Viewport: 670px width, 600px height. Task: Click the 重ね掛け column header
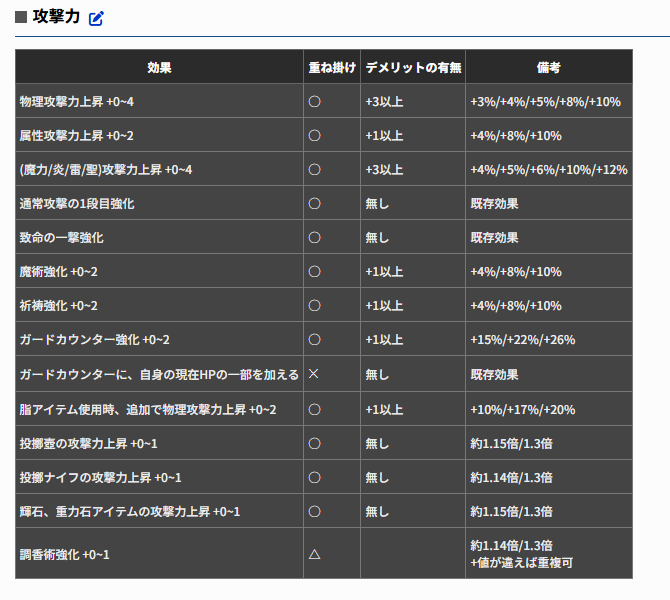coord(332,68)
